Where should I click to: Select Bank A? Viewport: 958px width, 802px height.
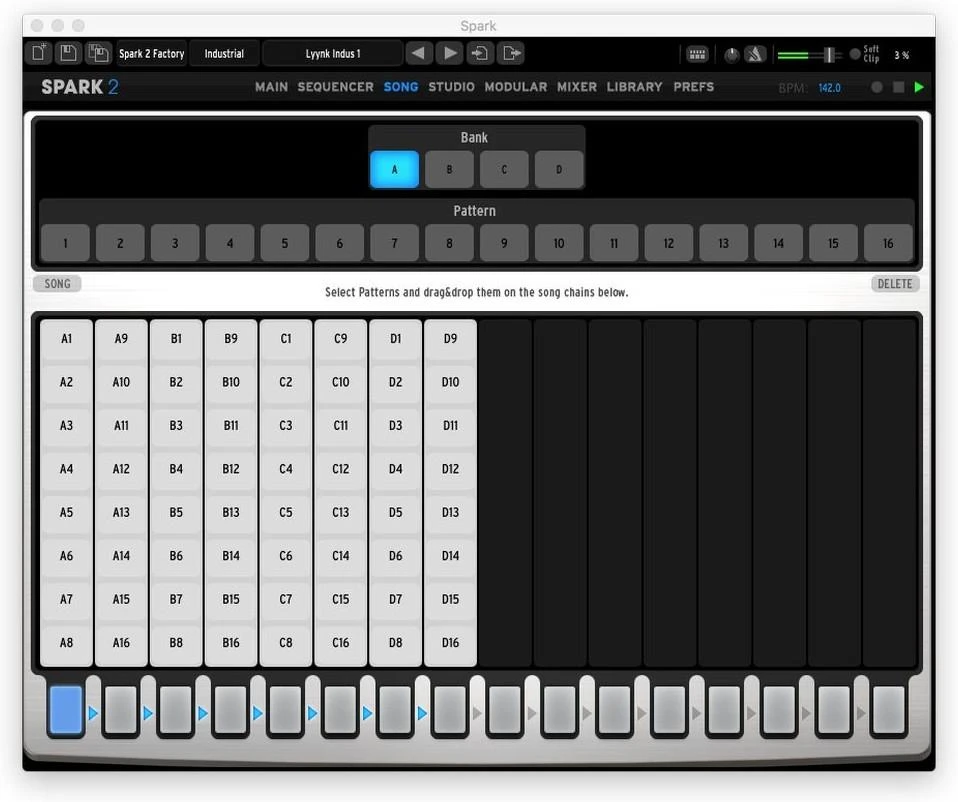pos(394,169)
